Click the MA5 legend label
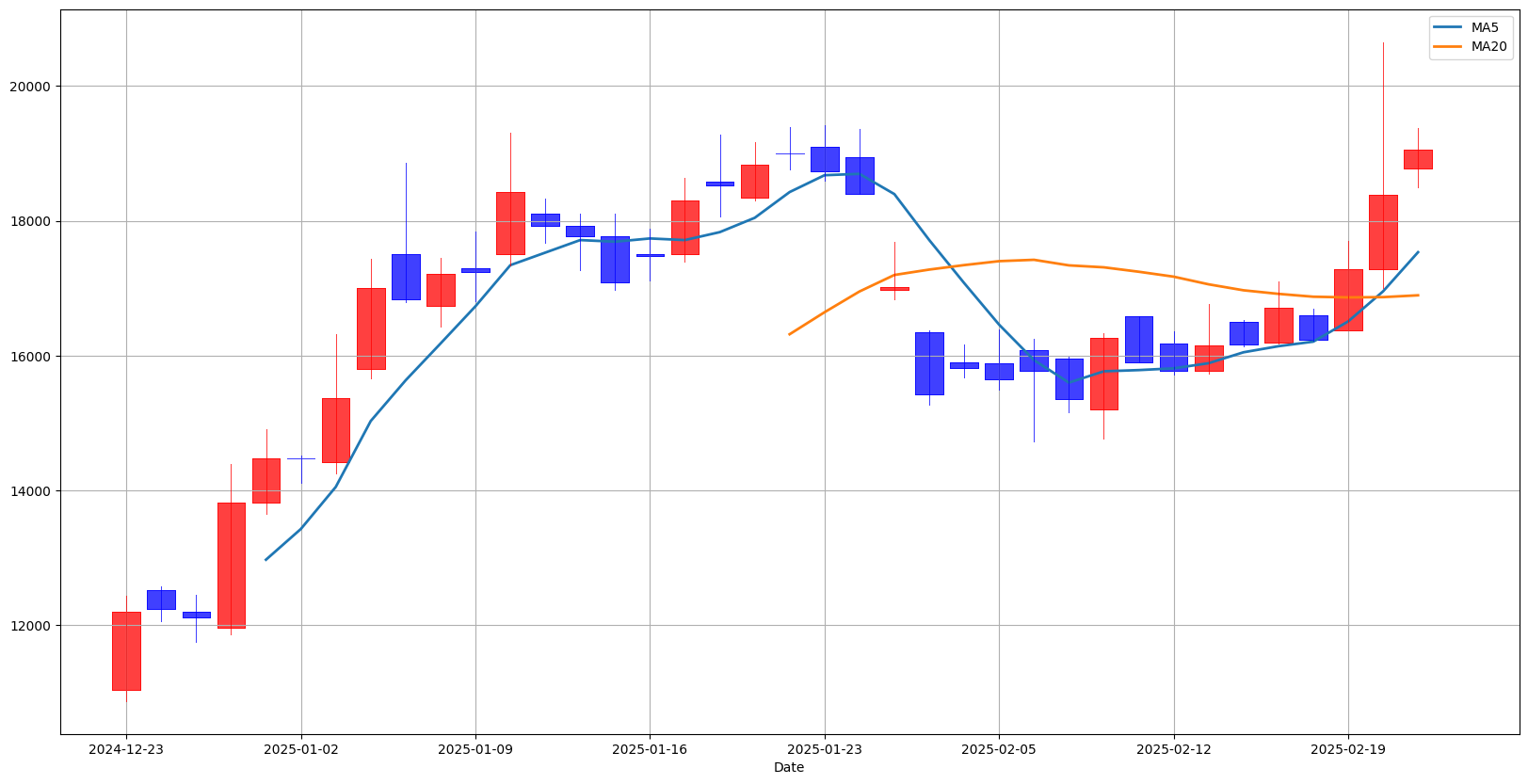 pyautogui.click(x=1485, y=28)
